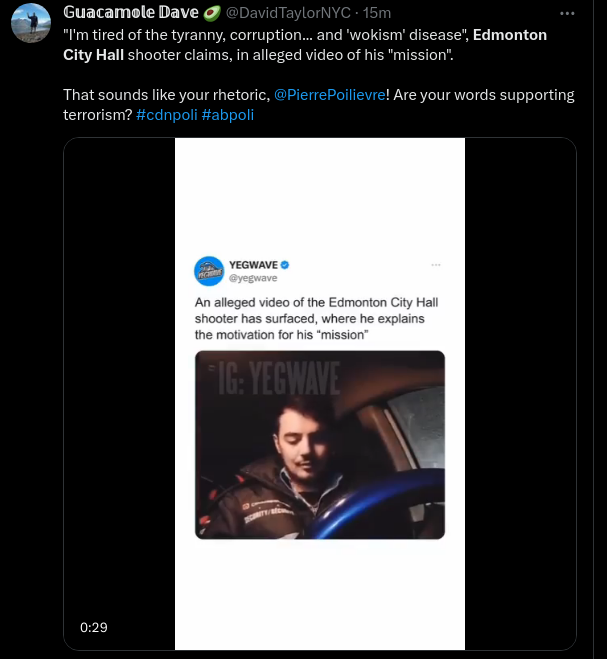Click the blue verified badge beside YEGWAVE

(284, 264)
